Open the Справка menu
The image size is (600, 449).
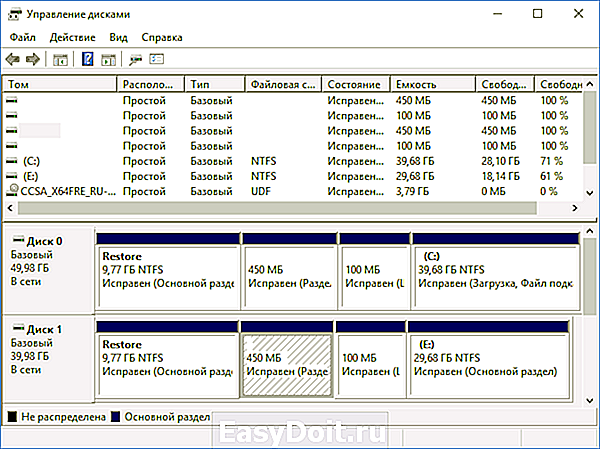pyautogui.click(x=161, y=38)
